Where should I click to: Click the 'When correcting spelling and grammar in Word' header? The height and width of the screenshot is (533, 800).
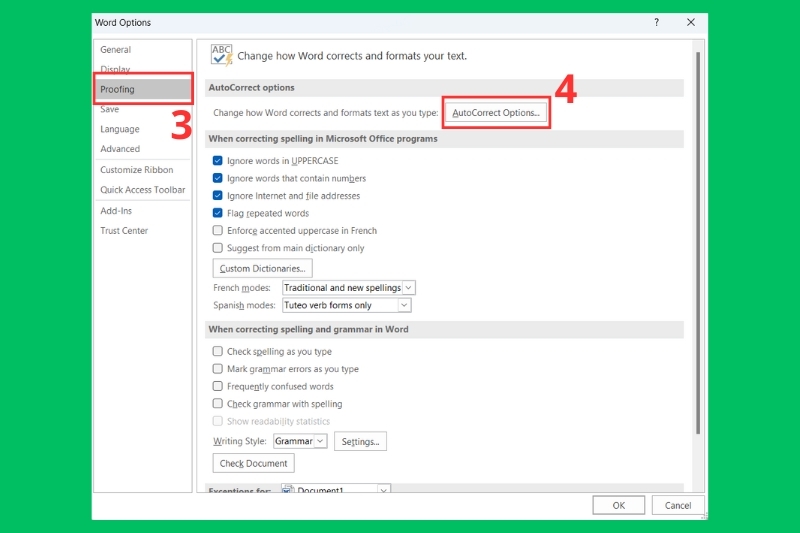pyautogui.click(x=444, y=329)
